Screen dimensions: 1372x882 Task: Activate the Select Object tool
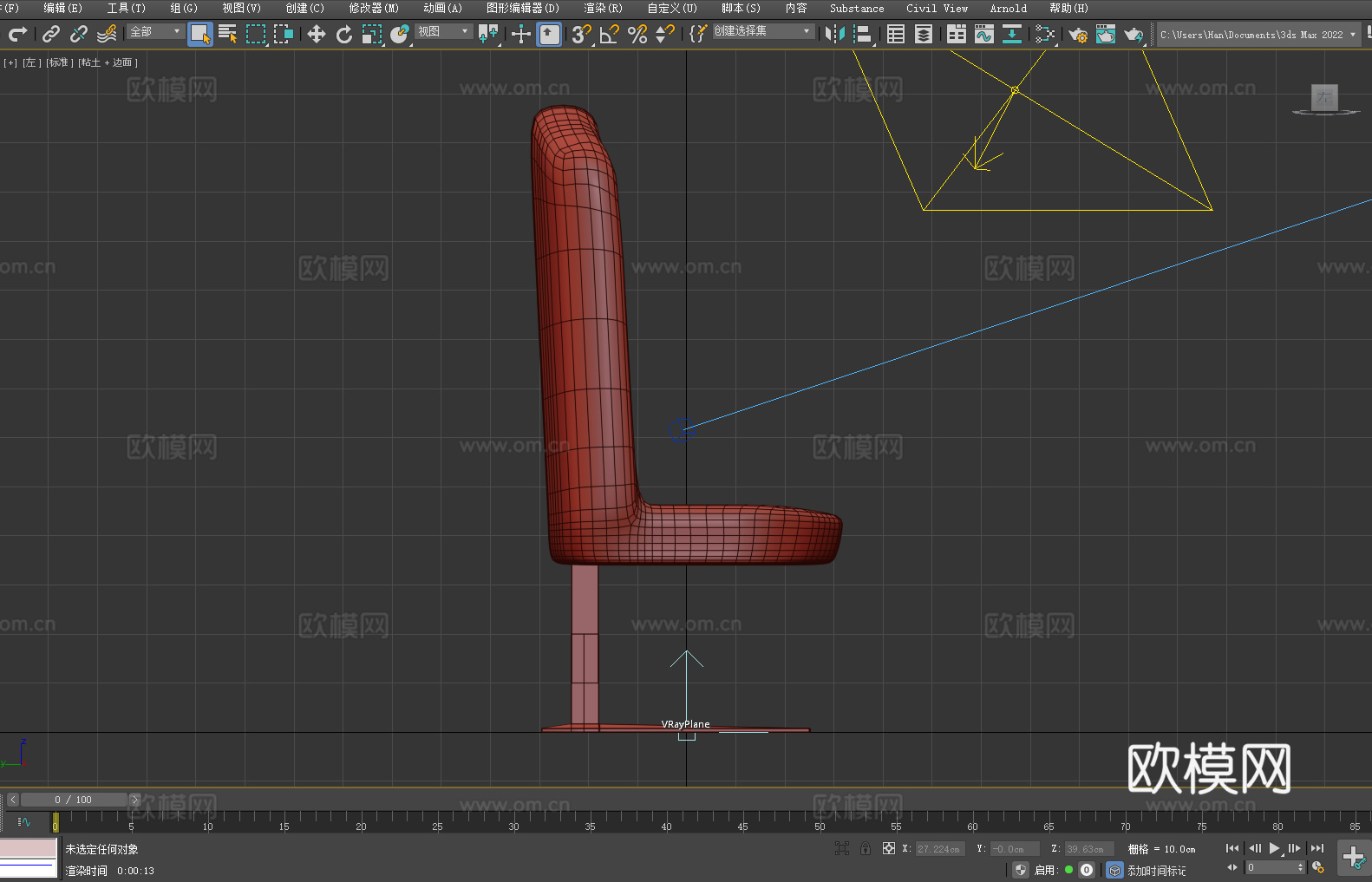point(200,34)
